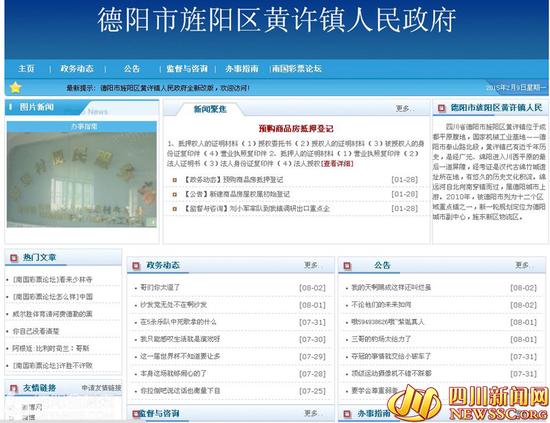
Task: Open hot article 你自己说看清楚
Action: point(36,331)
